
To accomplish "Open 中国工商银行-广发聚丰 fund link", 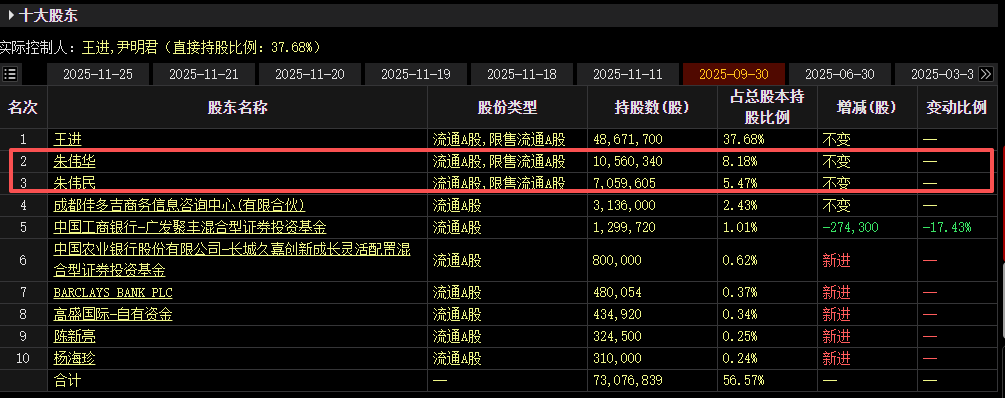I will click(x=190, y=227).
